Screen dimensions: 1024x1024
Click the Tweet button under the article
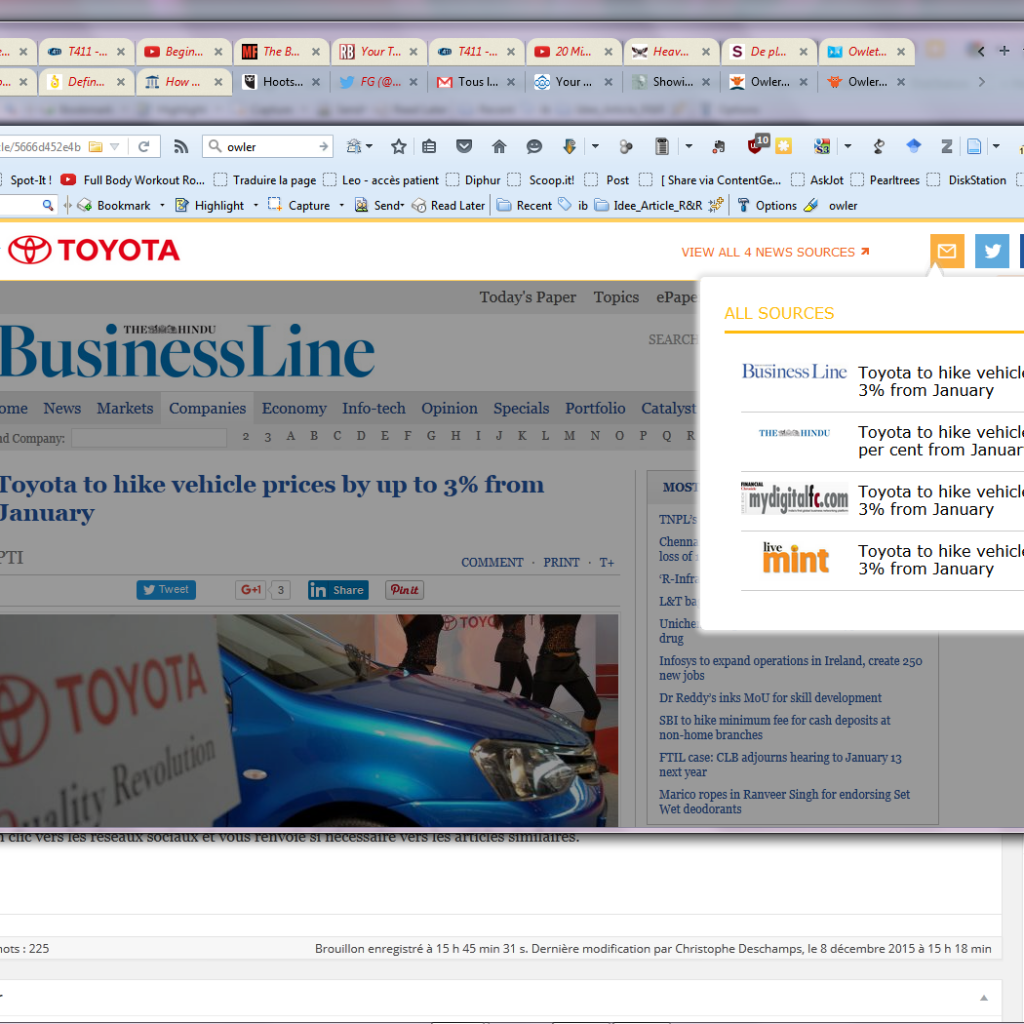(166, 590)
